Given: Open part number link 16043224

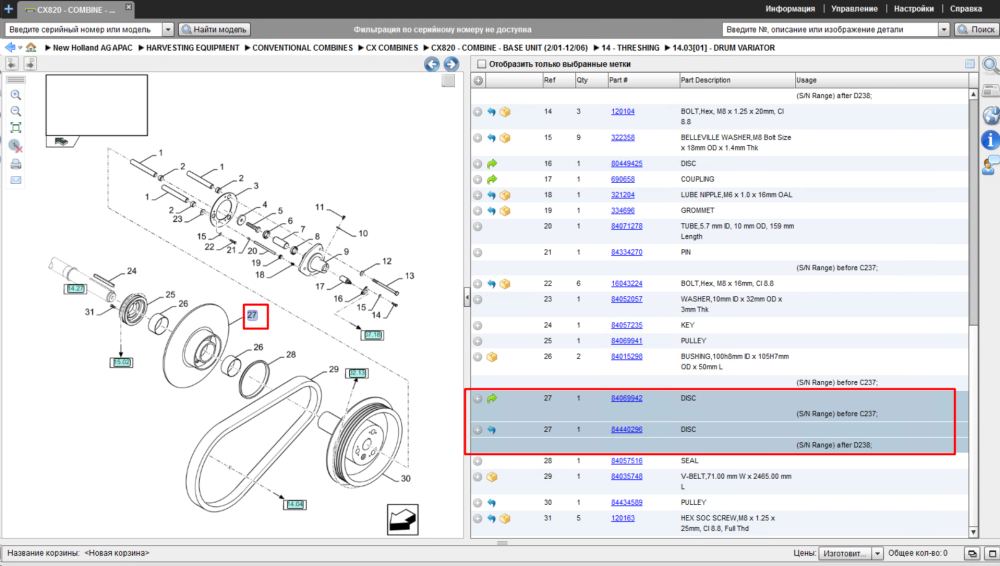Looking at the screenshot, I should pos(626,284).
